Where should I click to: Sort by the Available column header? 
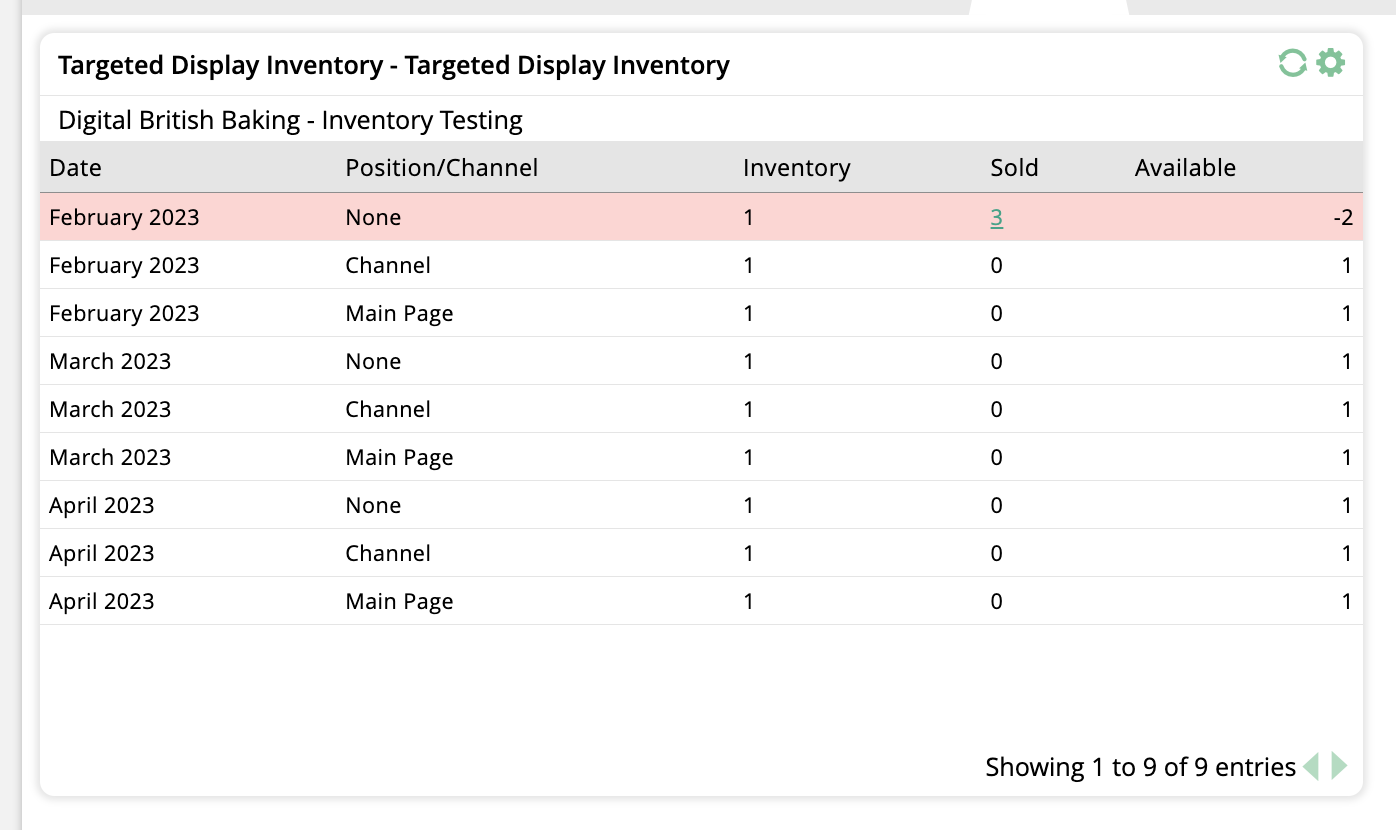pyautogui.click(x=1185, y=167)
